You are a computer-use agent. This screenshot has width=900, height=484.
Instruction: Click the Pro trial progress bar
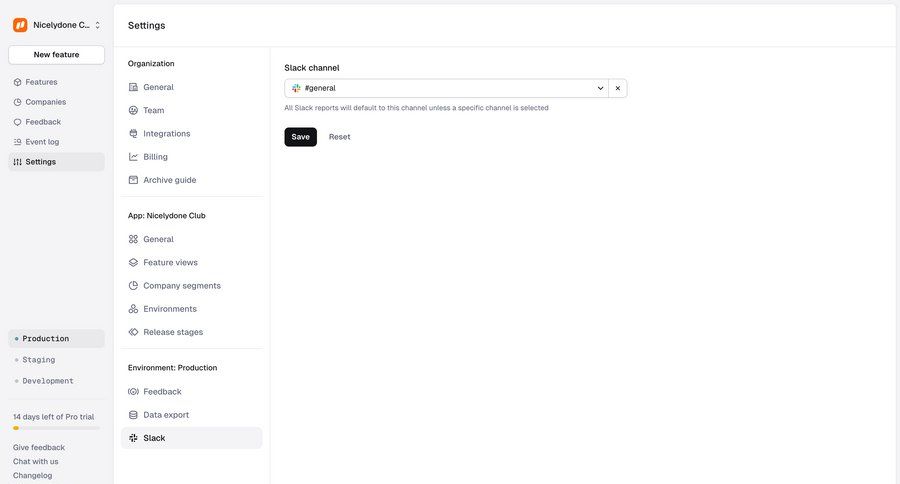(x=56, y=428)
